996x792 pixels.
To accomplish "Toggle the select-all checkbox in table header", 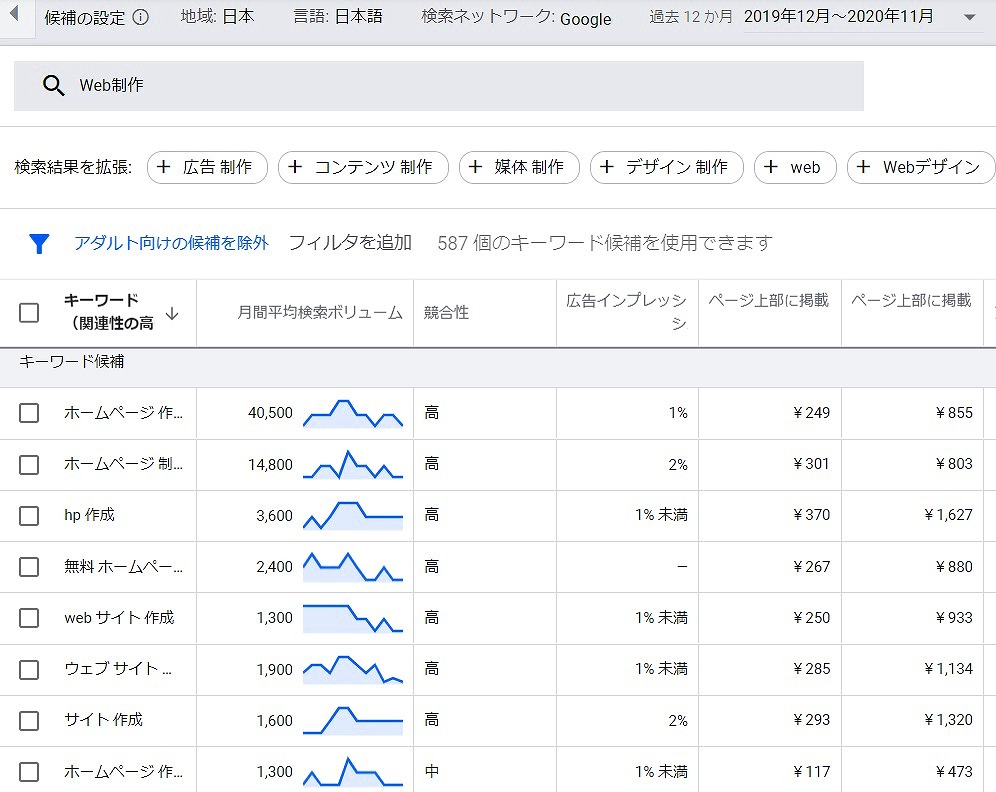I will coord(29,313).
